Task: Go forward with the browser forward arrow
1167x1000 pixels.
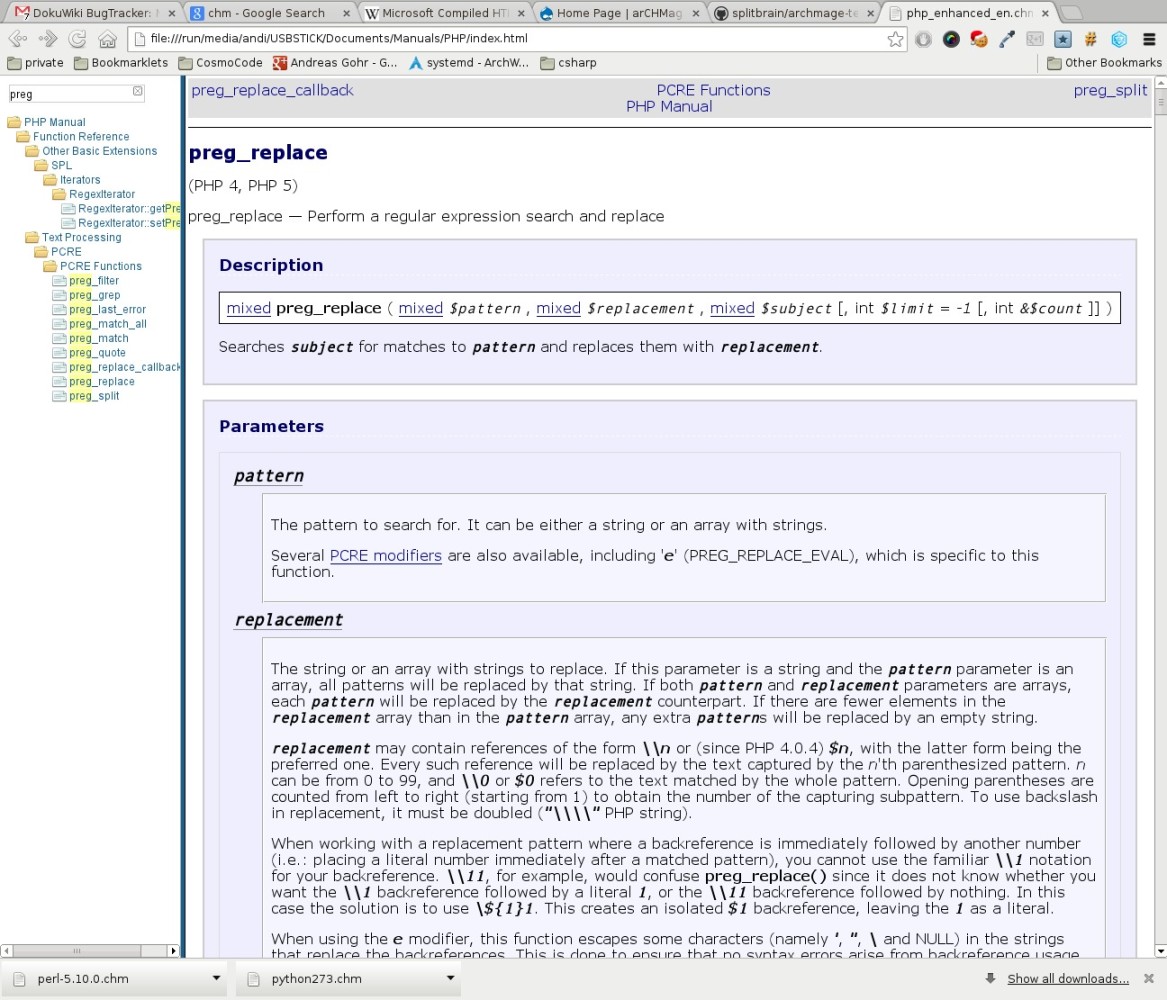Action: [x=48, y=39]
